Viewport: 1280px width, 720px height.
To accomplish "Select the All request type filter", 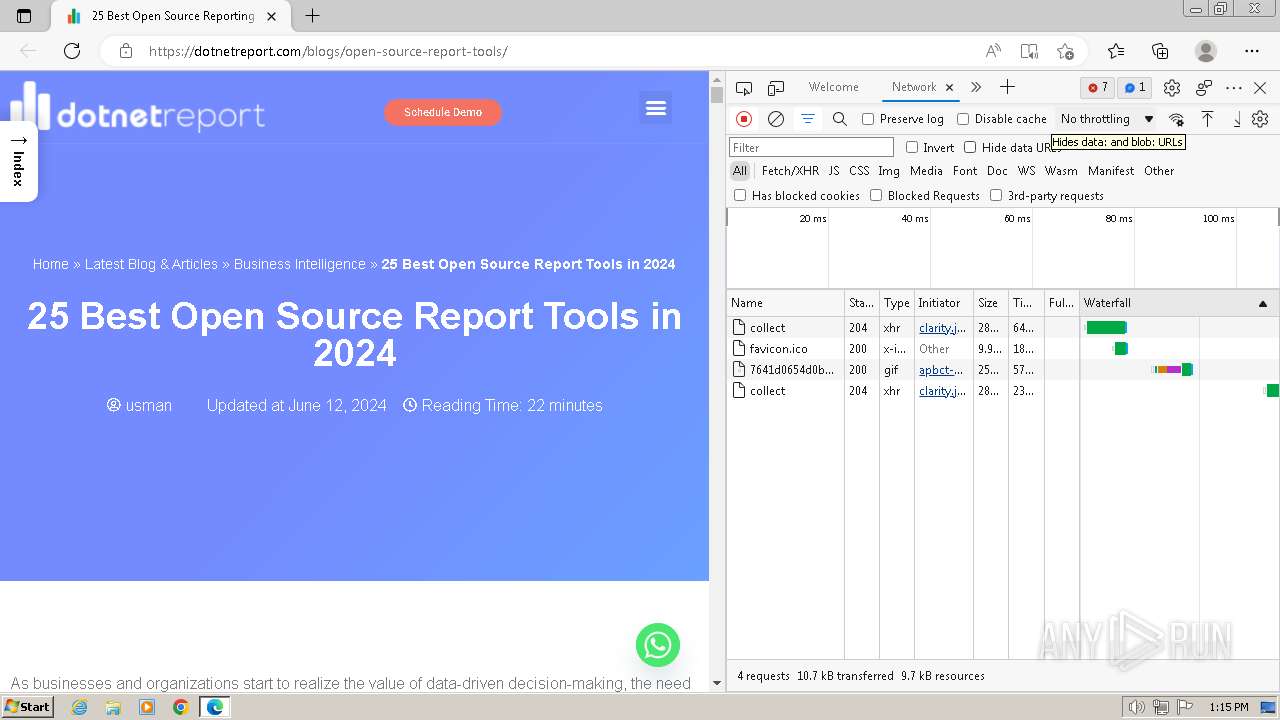I will click(740, 171).
